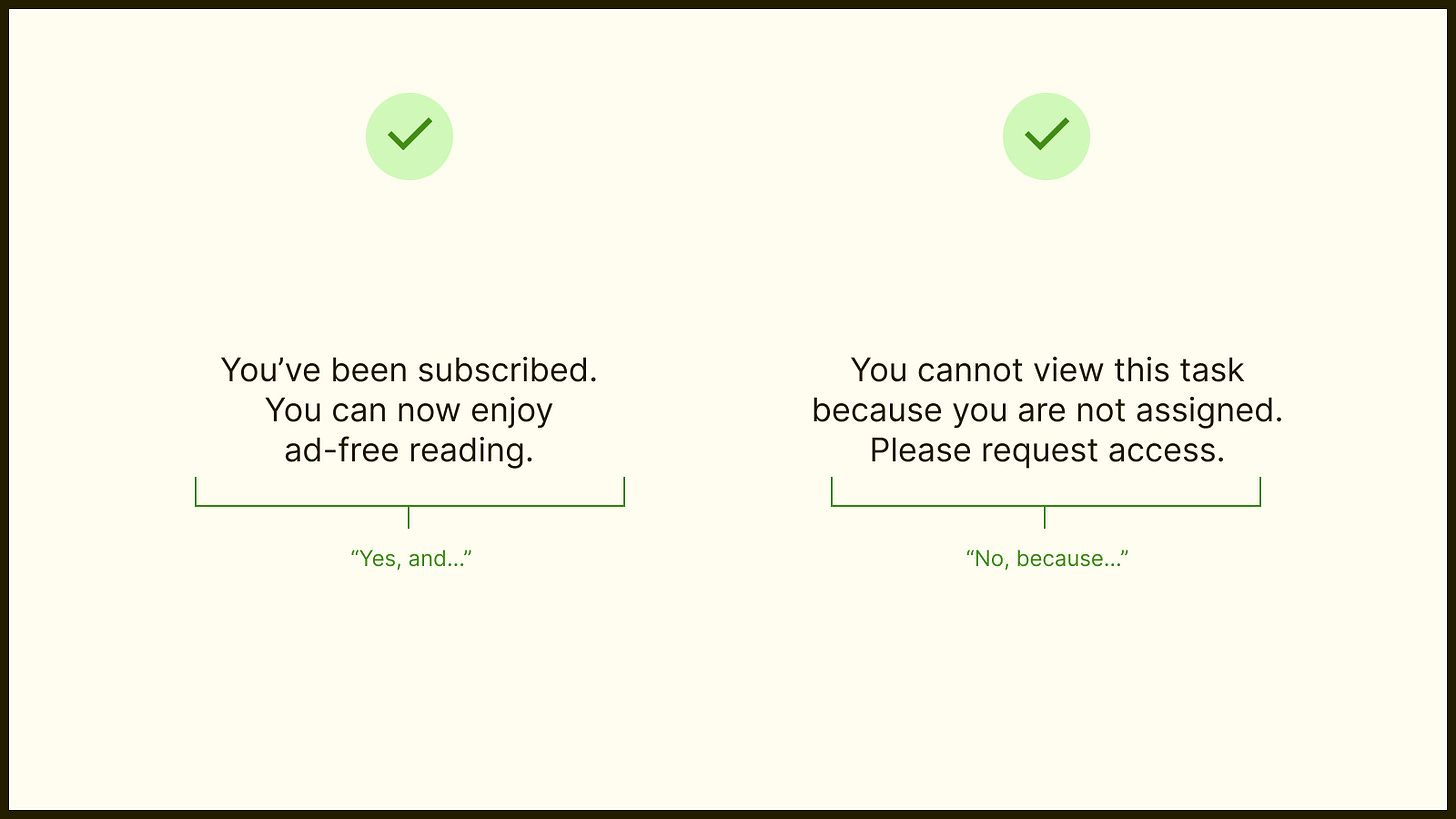Click the bracket stem above "No, because…"
Viewport: 1456px width, 819px height.
click(1045, 517)
